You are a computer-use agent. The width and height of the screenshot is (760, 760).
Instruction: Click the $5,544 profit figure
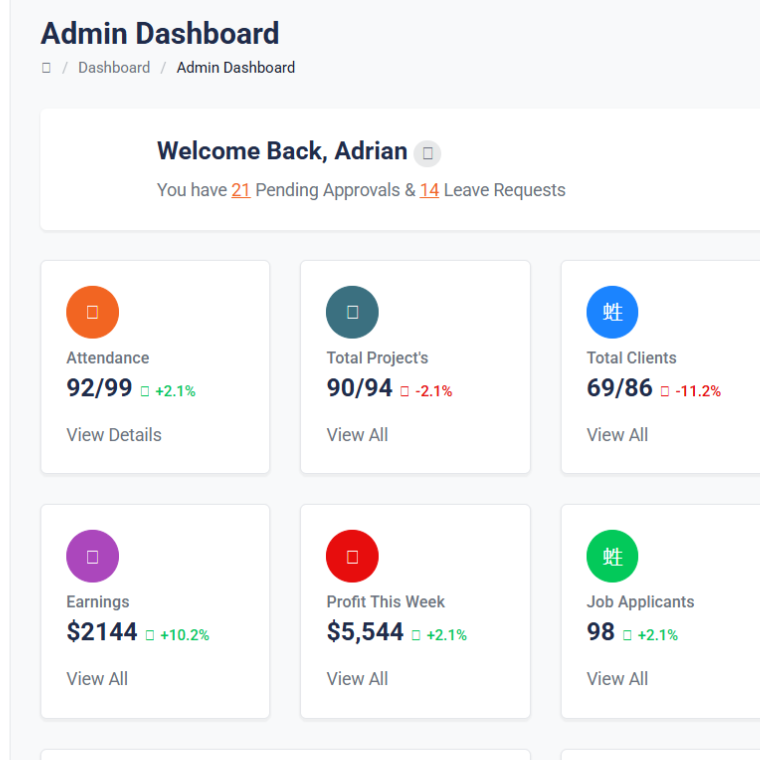tap(365, 632)
